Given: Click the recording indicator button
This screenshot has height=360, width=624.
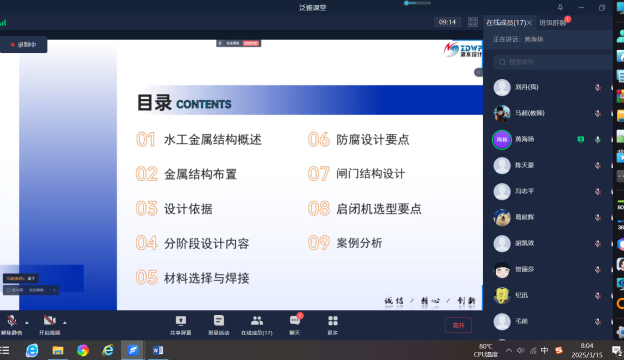Looking at the screenshot, I should (23, 45).
